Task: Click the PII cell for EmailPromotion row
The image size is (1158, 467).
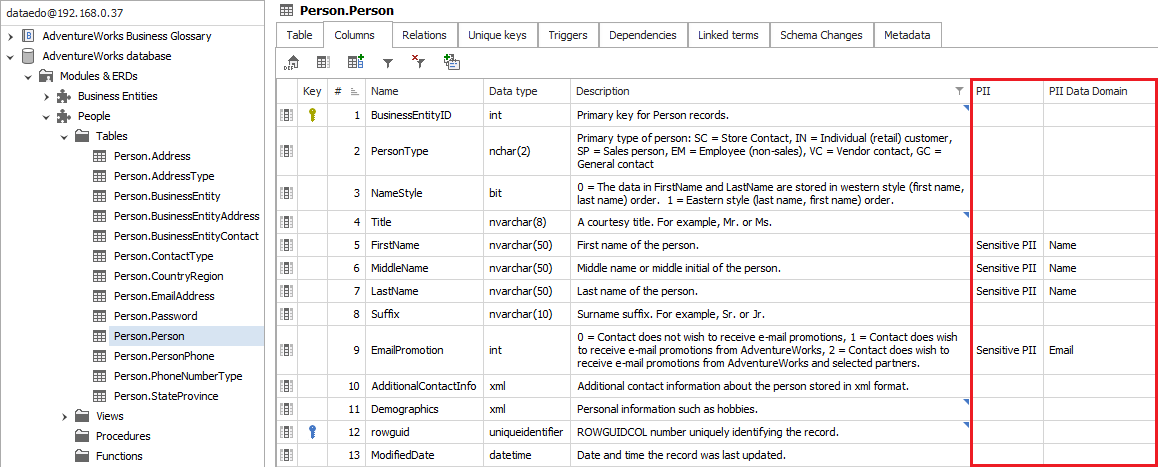Action: click(1006, 351)
